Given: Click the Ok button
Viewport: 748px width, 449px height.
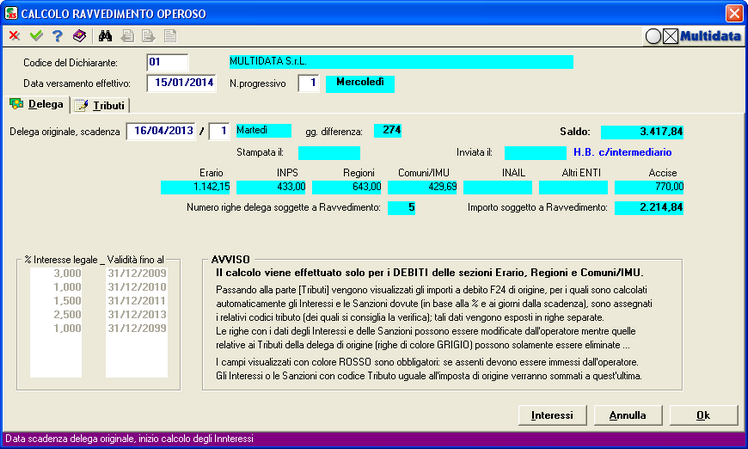Looking at the screenshot, I should tap(703, 415).
